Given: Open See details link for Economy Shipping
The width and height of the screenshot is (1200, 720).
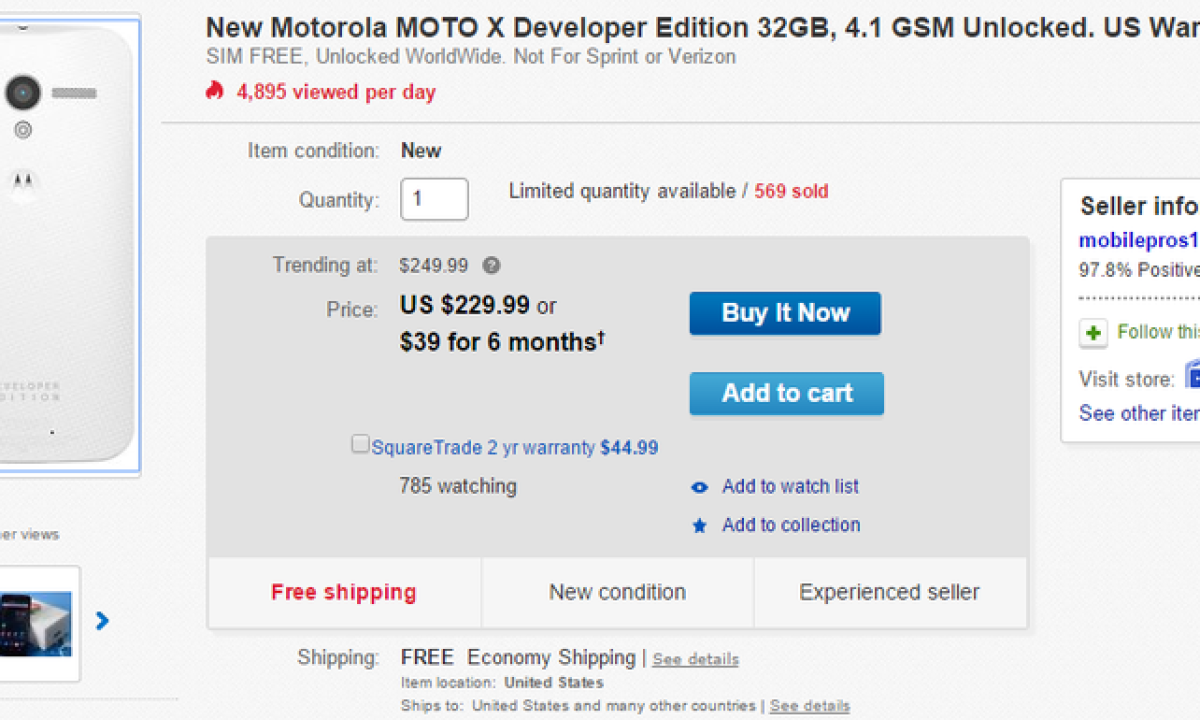Looking at the screenshot, I should point(696,659).
